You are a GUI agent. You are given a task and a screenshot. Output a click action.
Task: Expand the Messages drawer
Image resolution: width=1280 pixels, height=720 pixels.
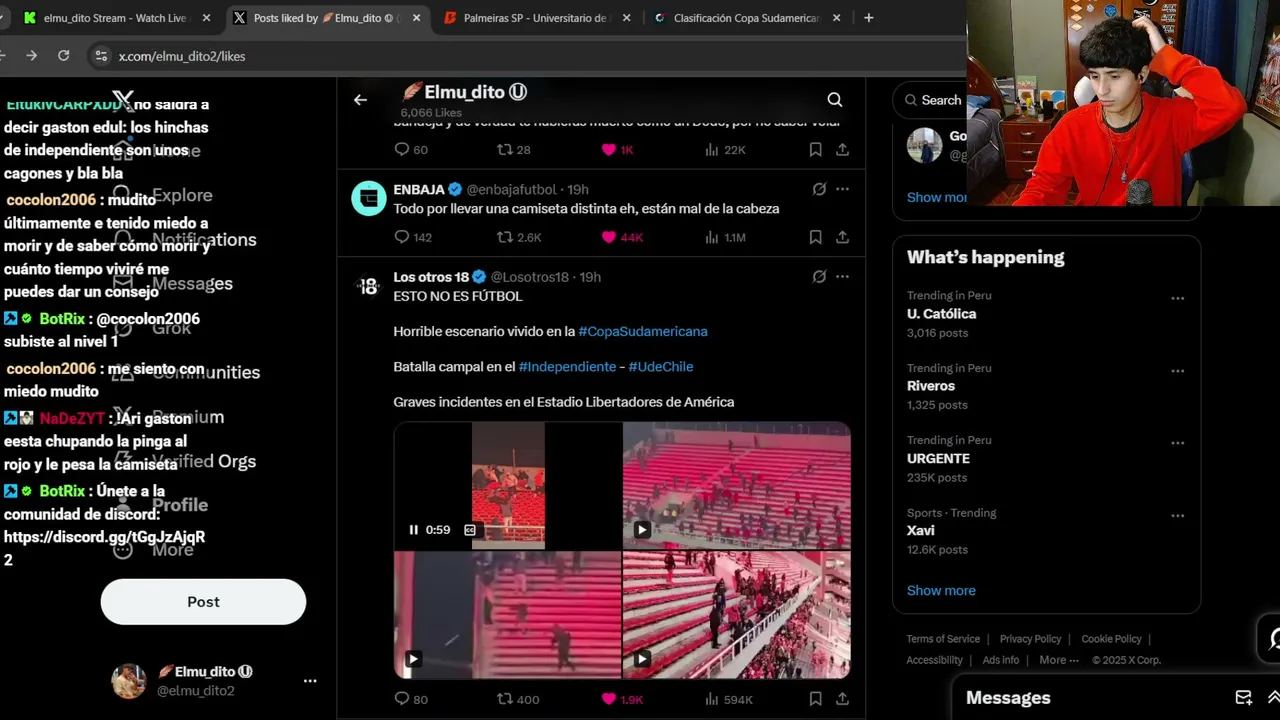point(1273,698)
